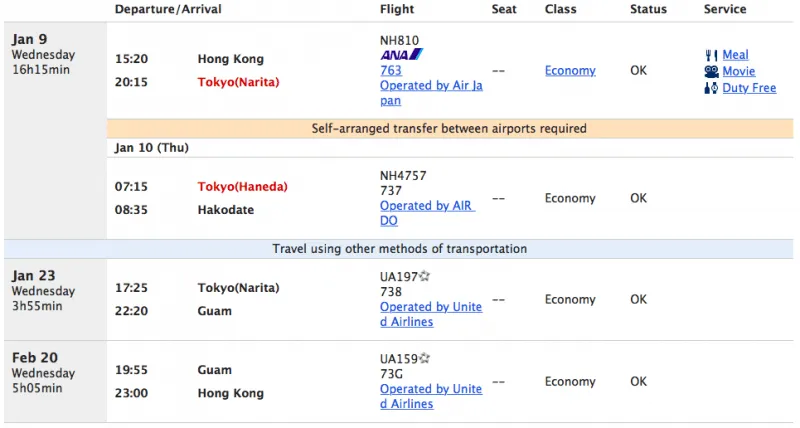Open Operated by United Airlines link for UA159
The height and width of the screenshot is (428, 800).
431,396
